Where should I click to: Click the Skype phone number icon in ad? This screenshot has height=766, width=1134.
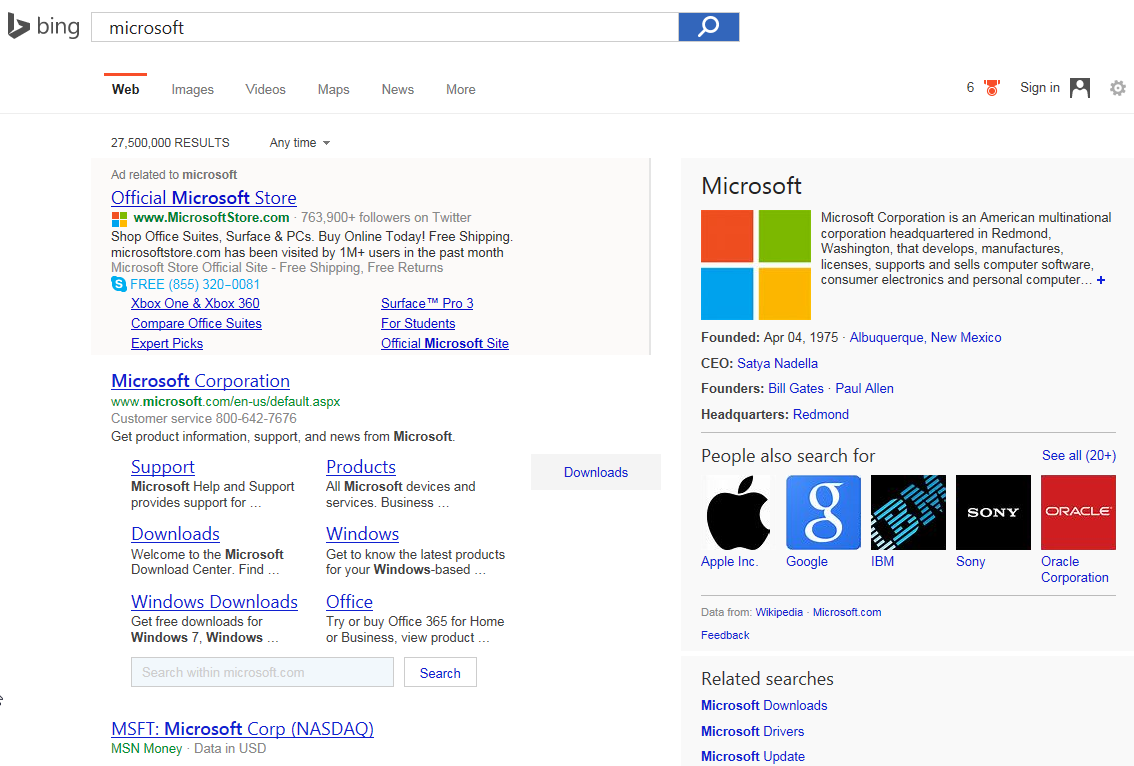click(119, 285)
